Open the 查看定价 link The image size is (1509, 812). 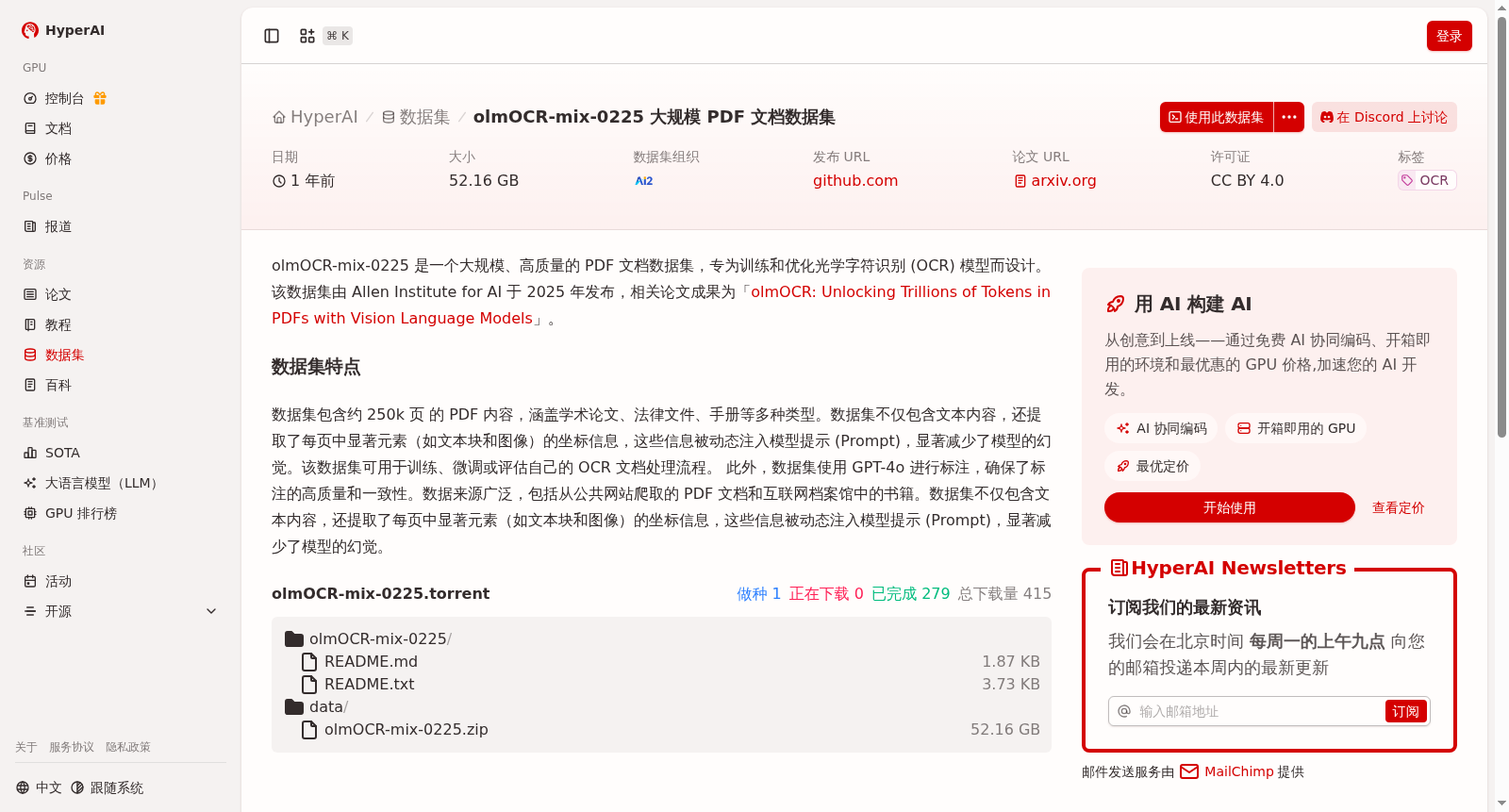pyautogui.click(x=1398, y=507)
